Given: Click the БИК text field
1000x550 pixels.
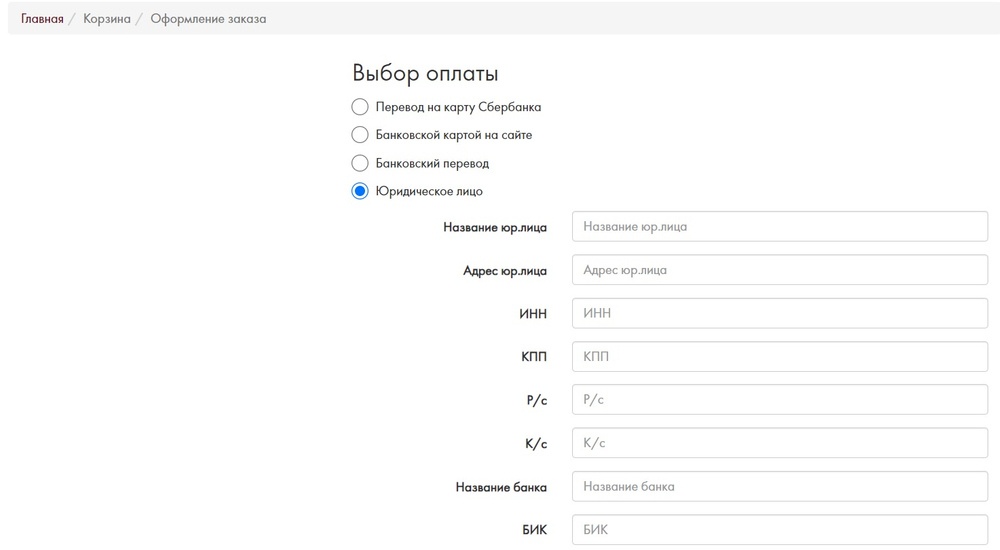Looking at the screenshot, I should point(779,530).
